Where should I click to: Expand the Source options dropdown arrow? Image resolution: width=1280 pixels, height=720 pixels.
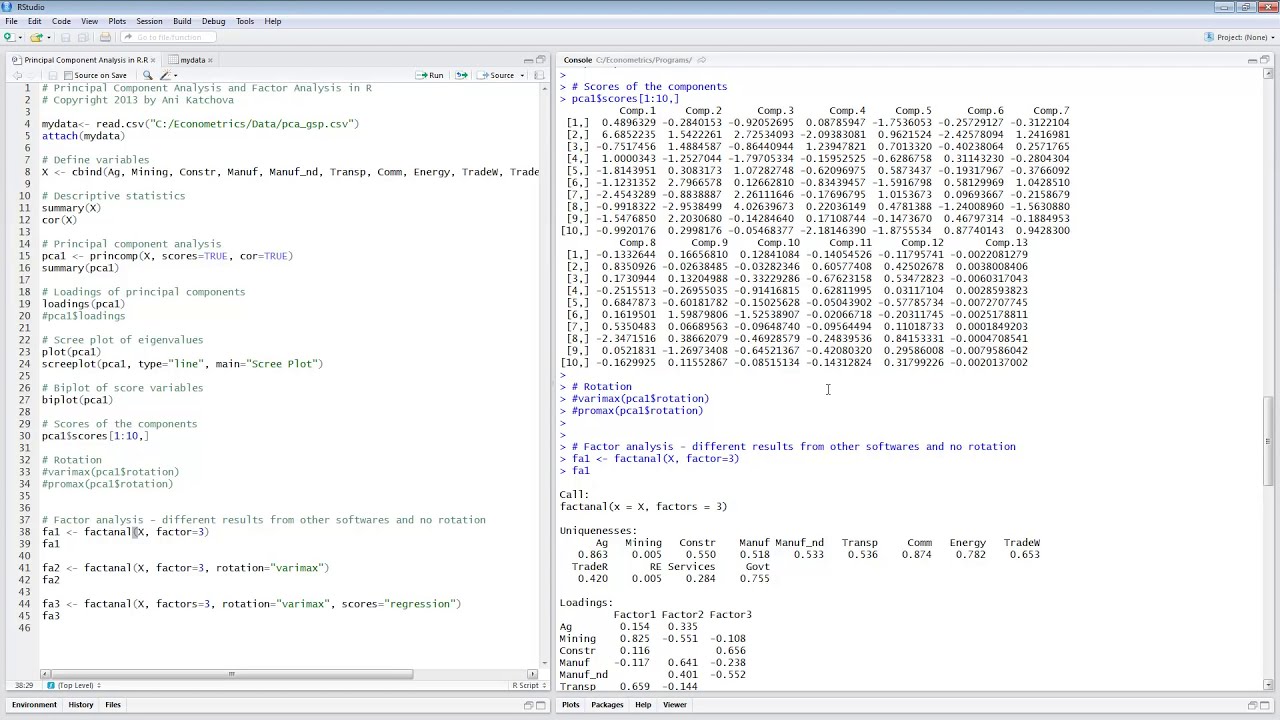click(x=522, y=75)
